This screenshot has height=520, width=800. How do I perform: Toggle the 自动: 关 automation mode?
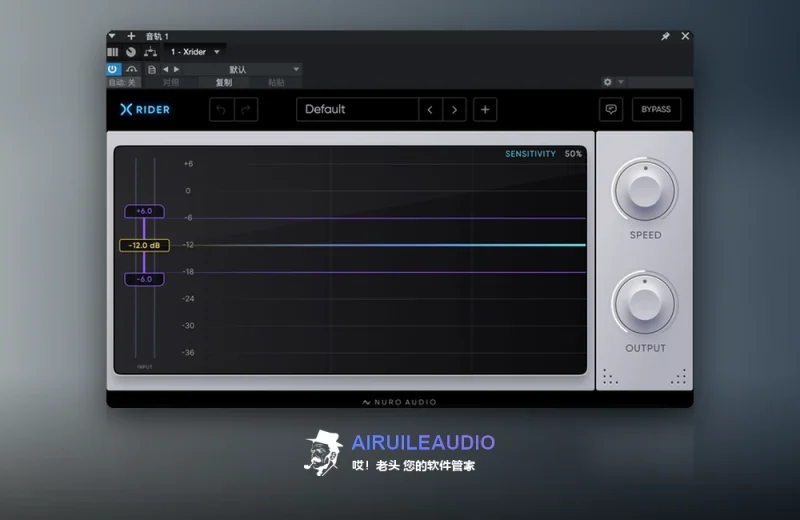pos(122,82)
